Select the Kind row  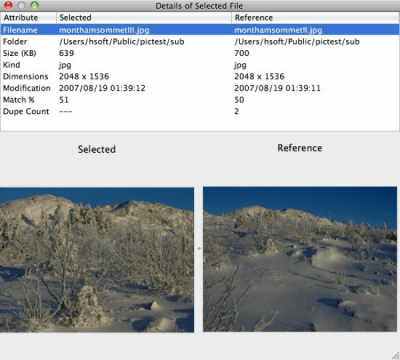pyautogui.click(x=200, y=65)
